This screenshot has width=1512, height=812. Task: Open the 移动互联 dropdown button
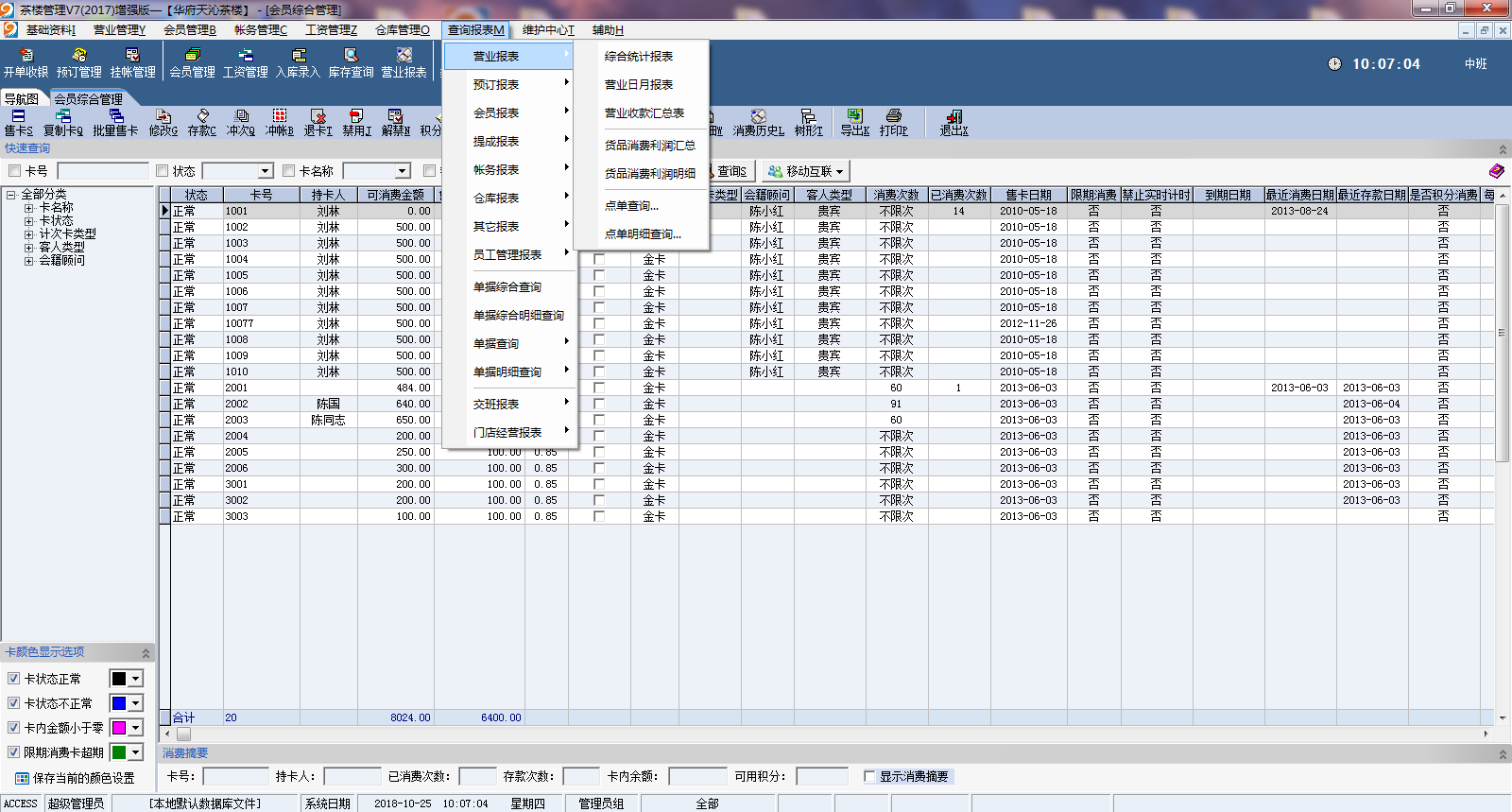pos(806,171)
